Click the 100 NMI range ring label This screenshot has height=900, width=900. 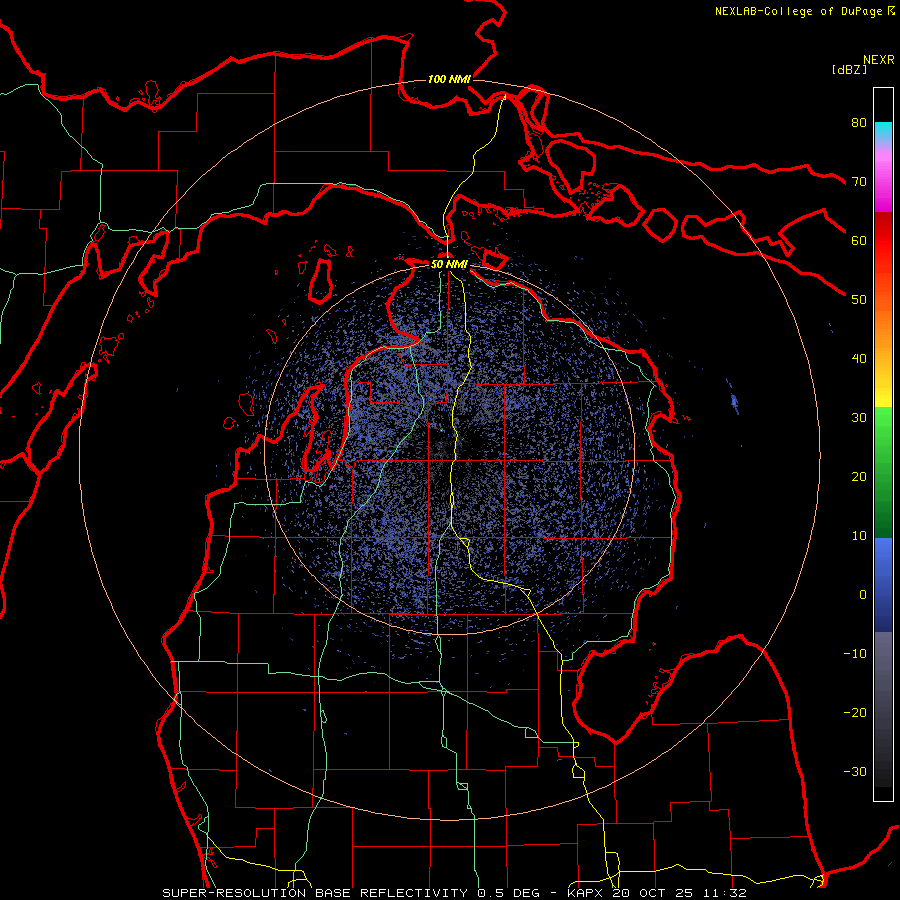(449, 79)
